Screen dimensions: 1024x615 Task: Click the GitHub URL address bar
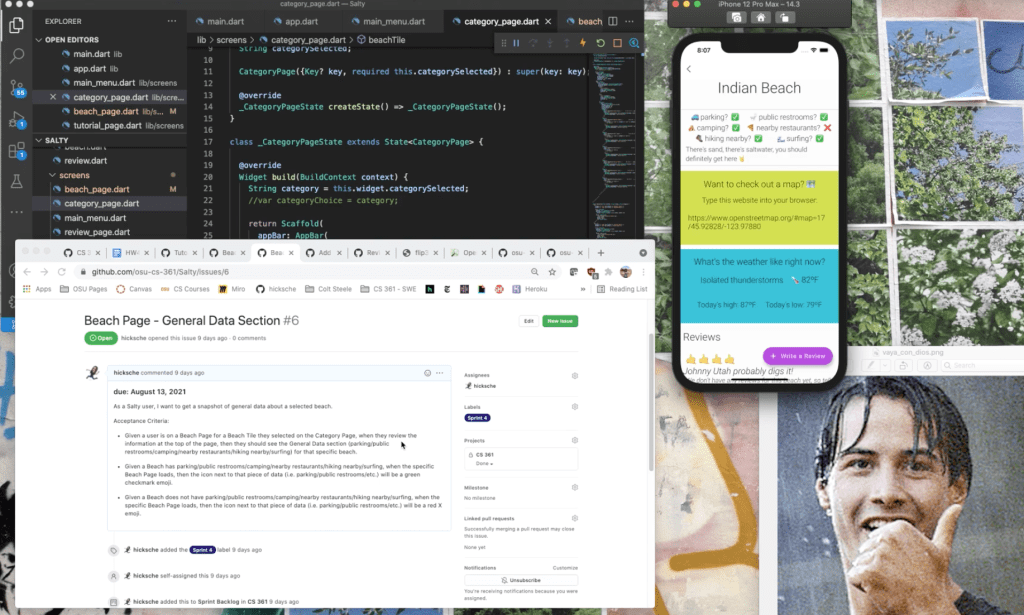300,272
